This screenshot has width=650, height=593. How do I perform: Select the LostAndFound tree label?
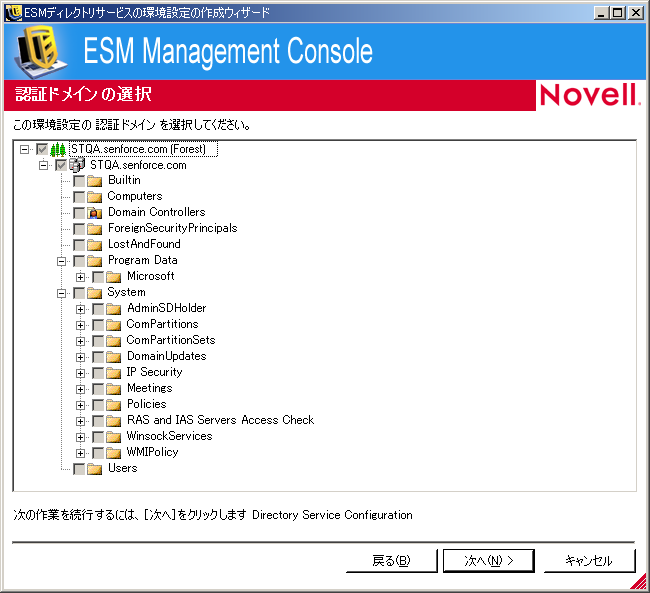tap(144, 244)
